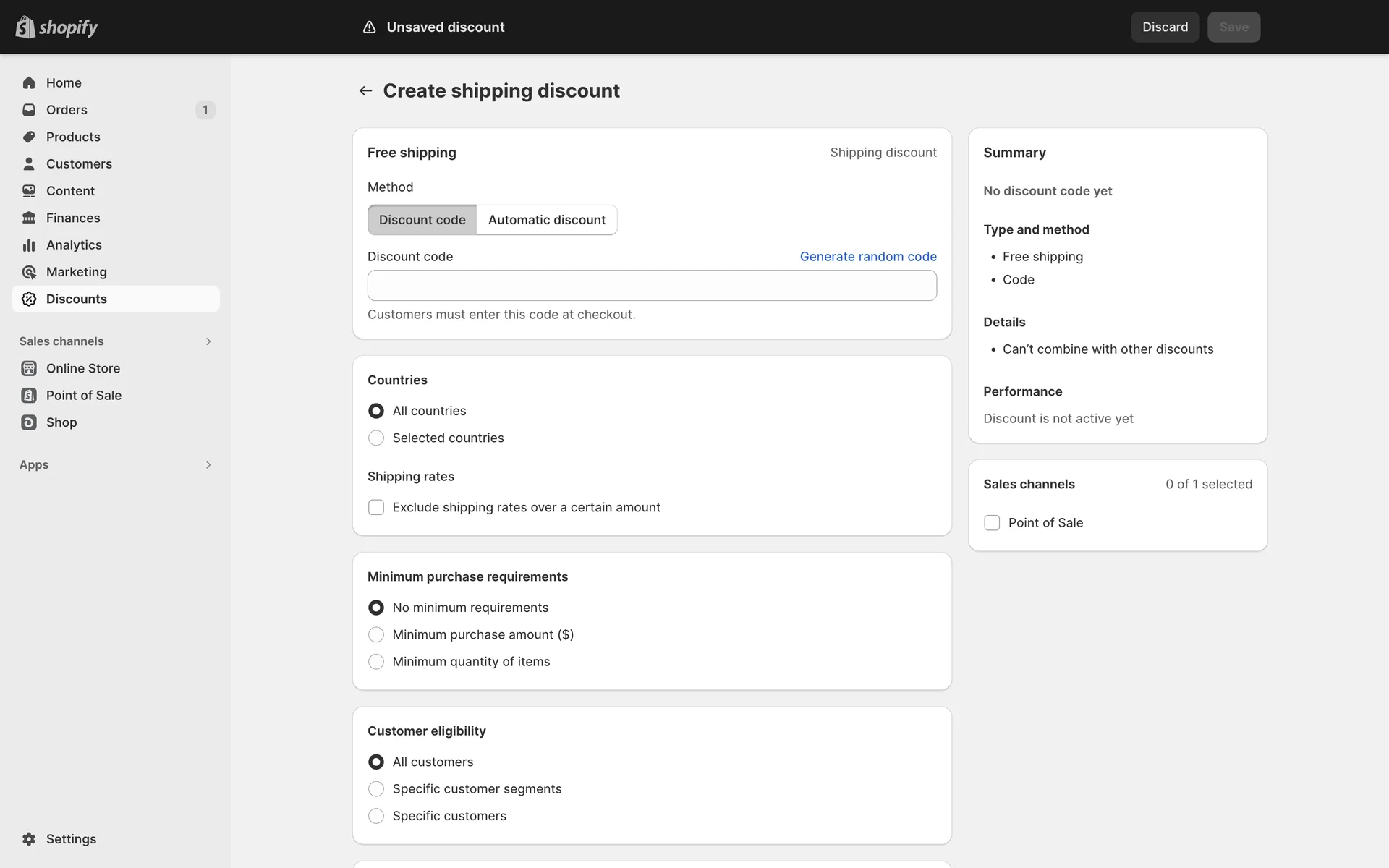
Task: Open Products via the tag icon
Action: 29,137
